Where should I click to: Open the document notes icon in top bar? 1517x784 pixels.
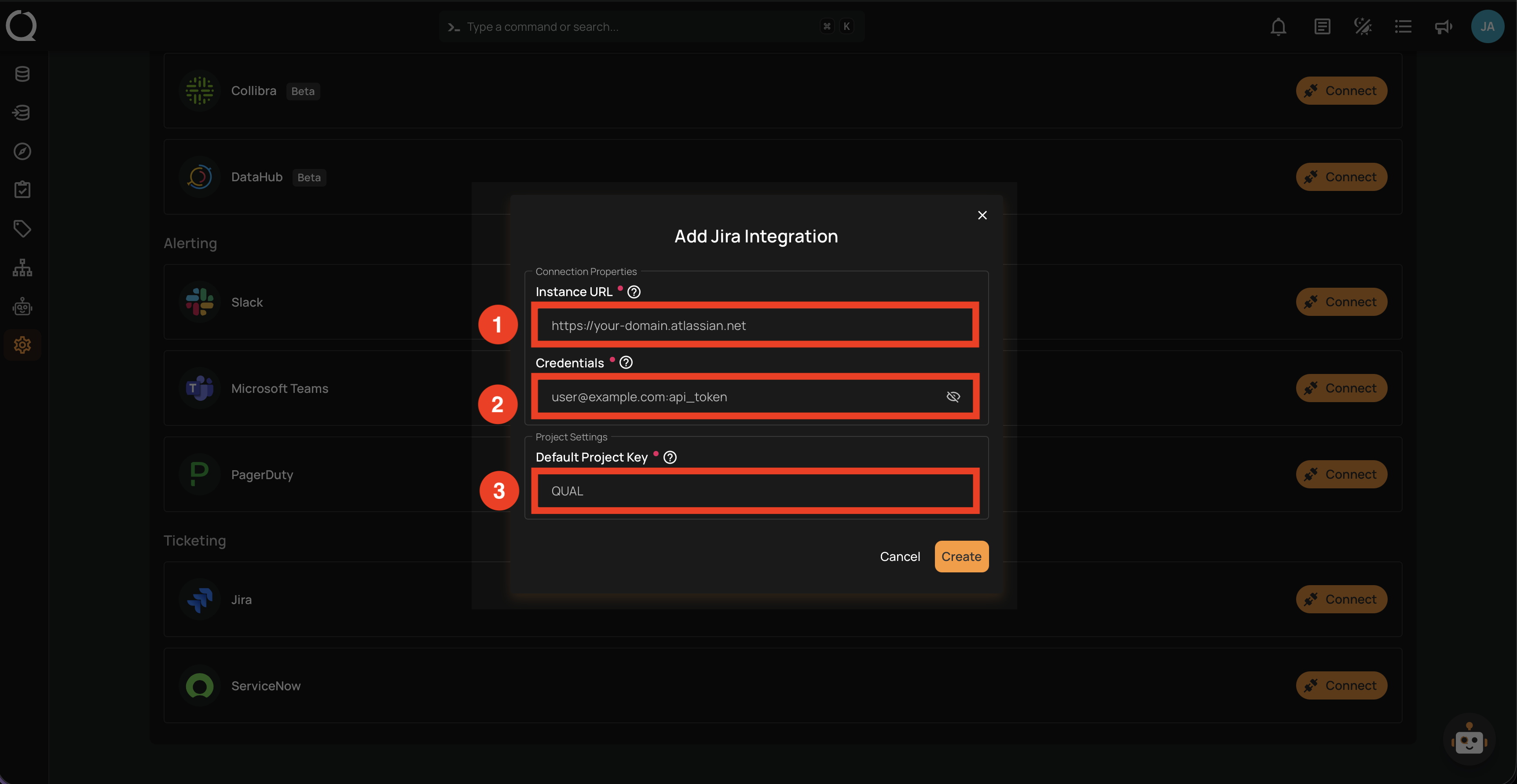click(x=1322, y=26)
